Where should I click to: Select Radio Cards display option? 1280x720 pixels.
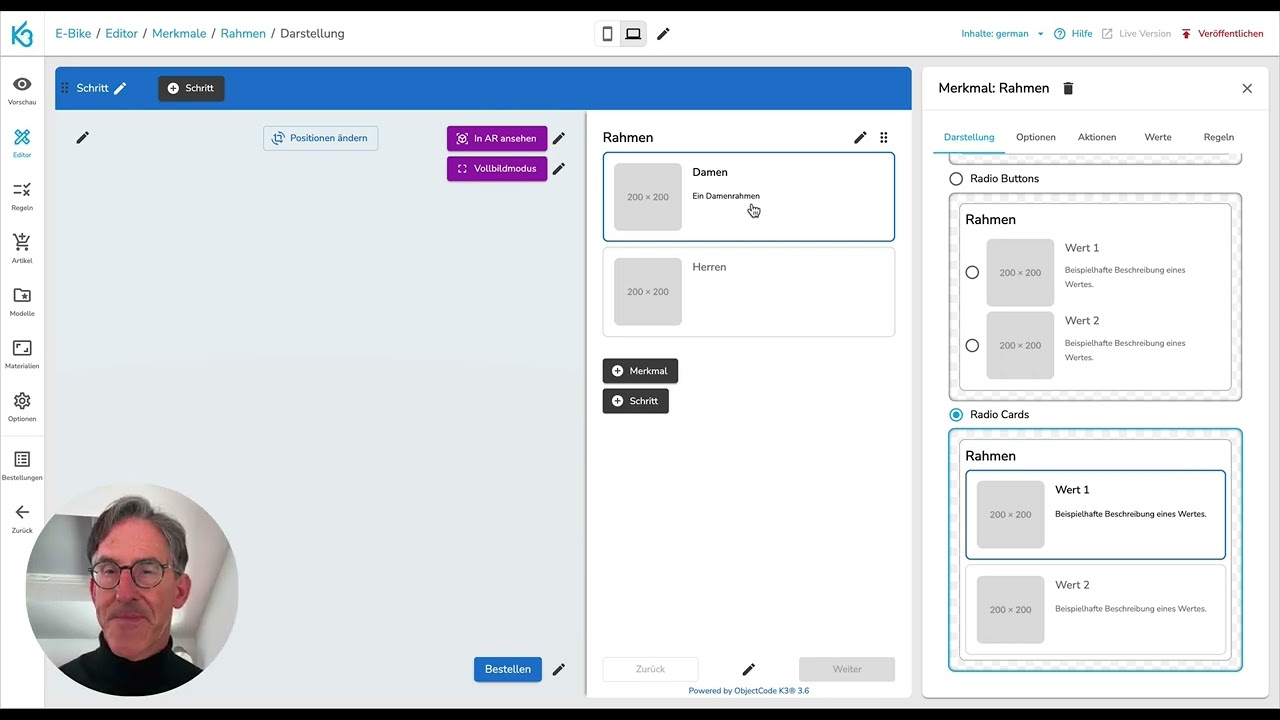(956, 415)
